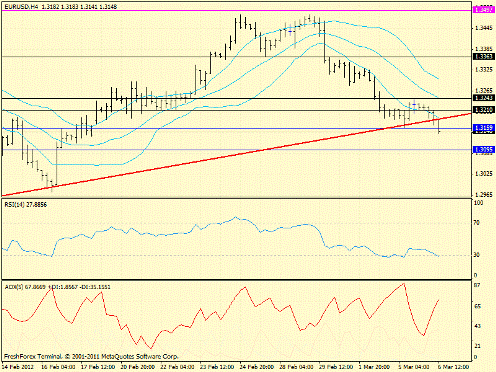Select the blue horizontal line at 1.3159
This screenshot has height=372, width=496.
tap(237, 128)
